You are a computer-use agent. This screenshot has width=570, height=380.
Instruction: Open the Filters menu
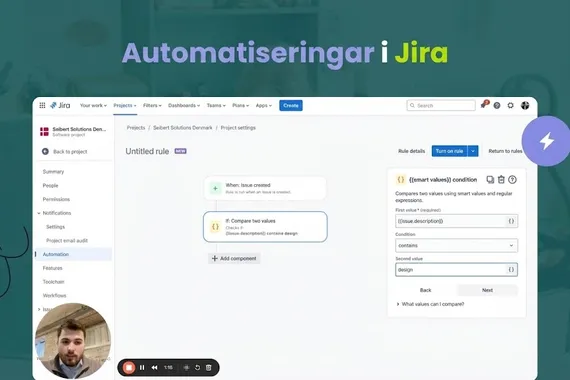[x=152, y=105]
